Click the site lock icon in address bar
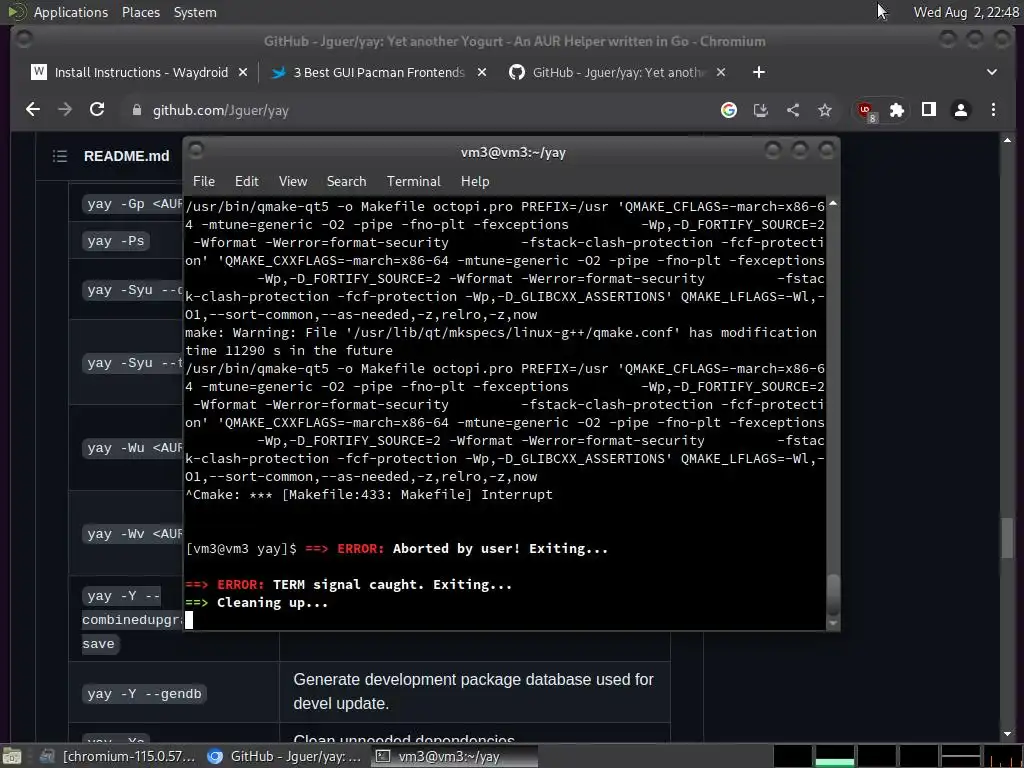The image size is (1024, 768). pos(136,110)
